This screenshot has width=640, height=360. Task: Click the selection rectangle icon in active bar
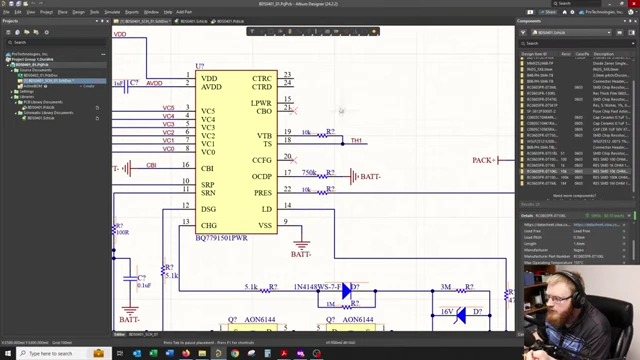tap(271, 31)
